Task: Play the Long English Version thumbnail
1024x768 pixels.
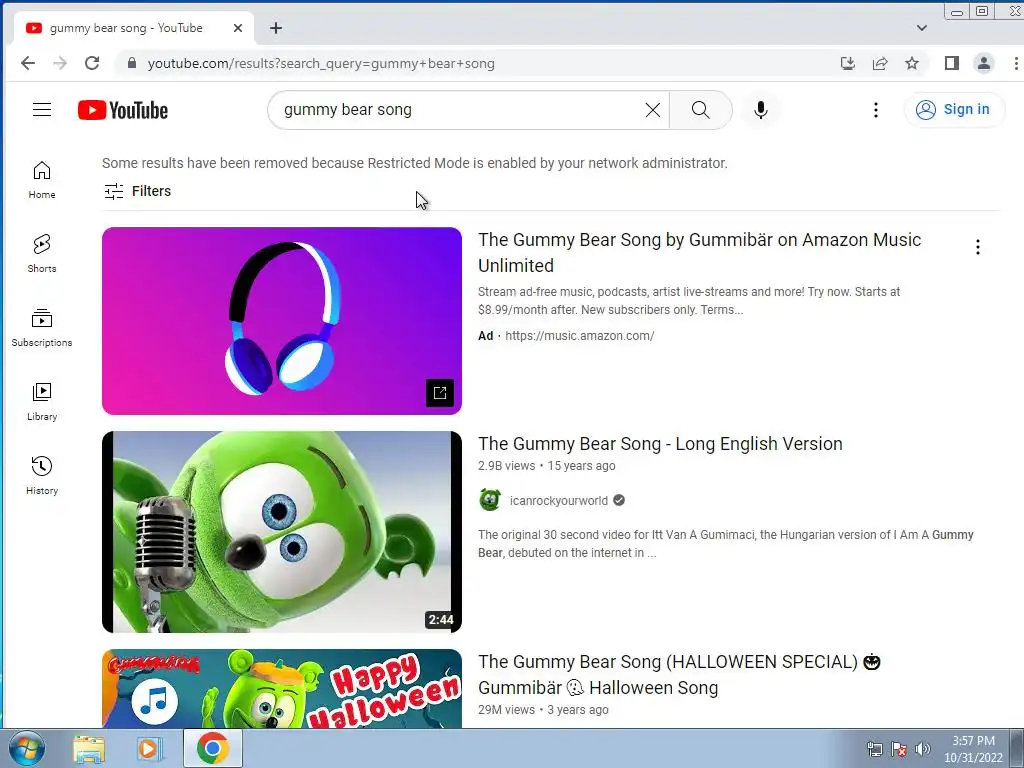Action: (281, 532)
